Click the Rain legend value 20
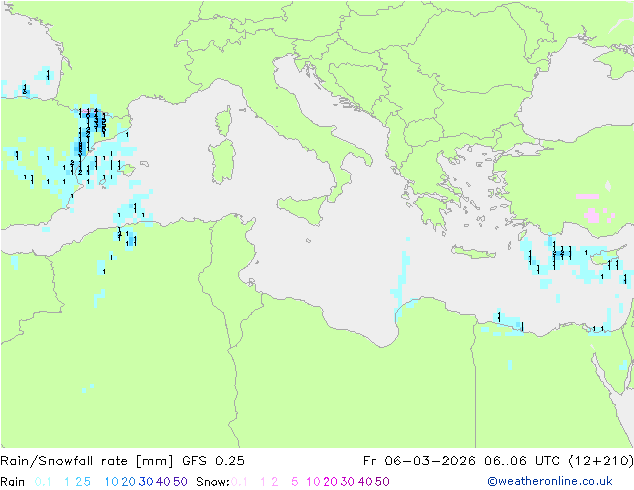The width and height of the screenshot is (634, 490). [129, 482]
